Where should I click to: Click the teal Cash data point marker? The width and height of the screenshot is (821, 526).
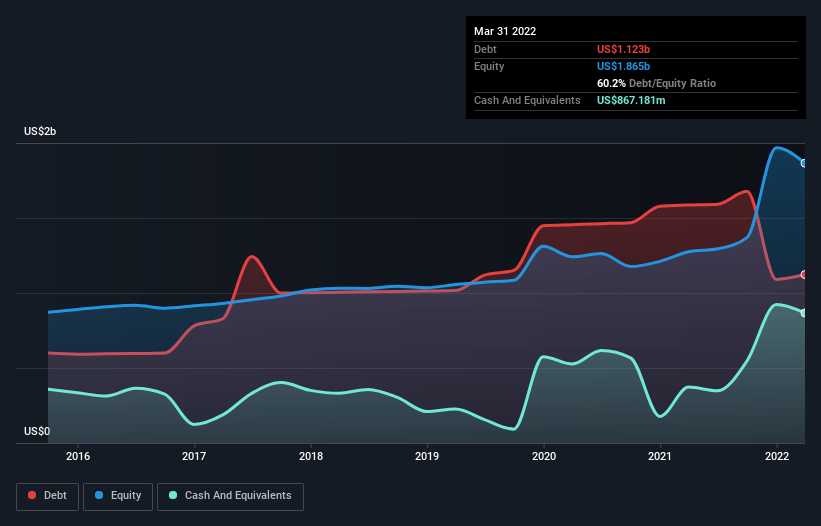coord(804,313)
